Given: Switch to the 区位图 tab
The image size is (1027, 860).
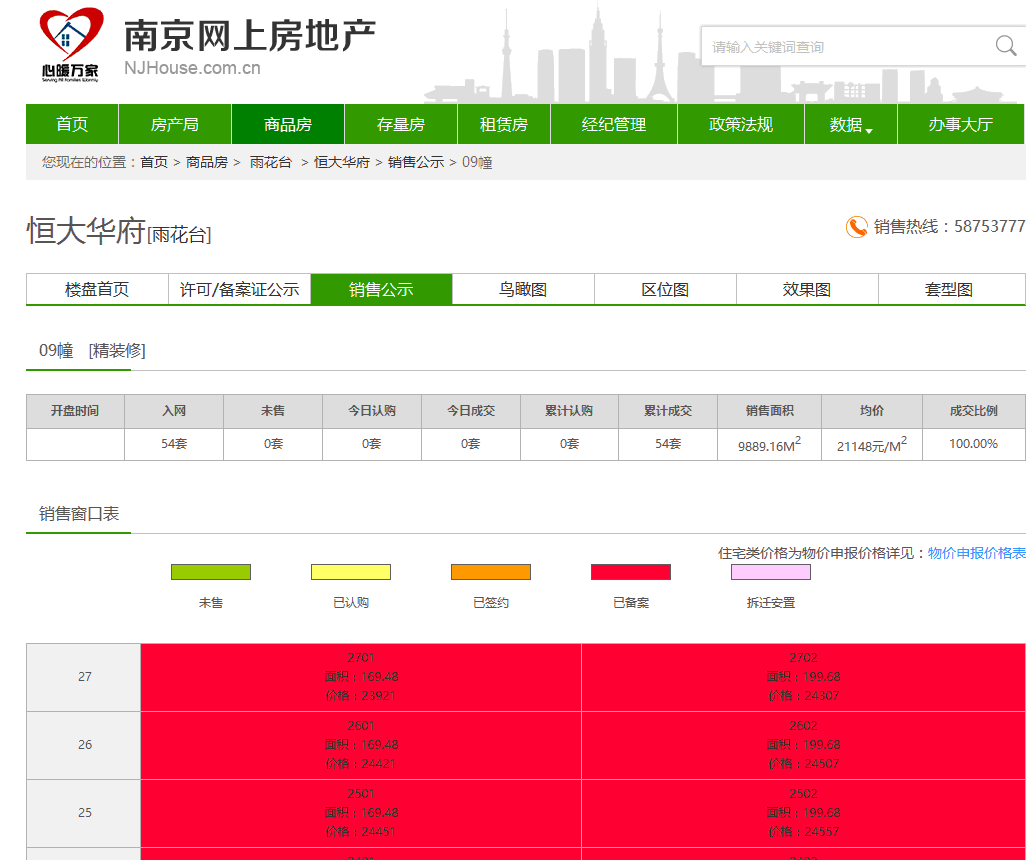Looking at the screenshot, I should tap(665, 290).
